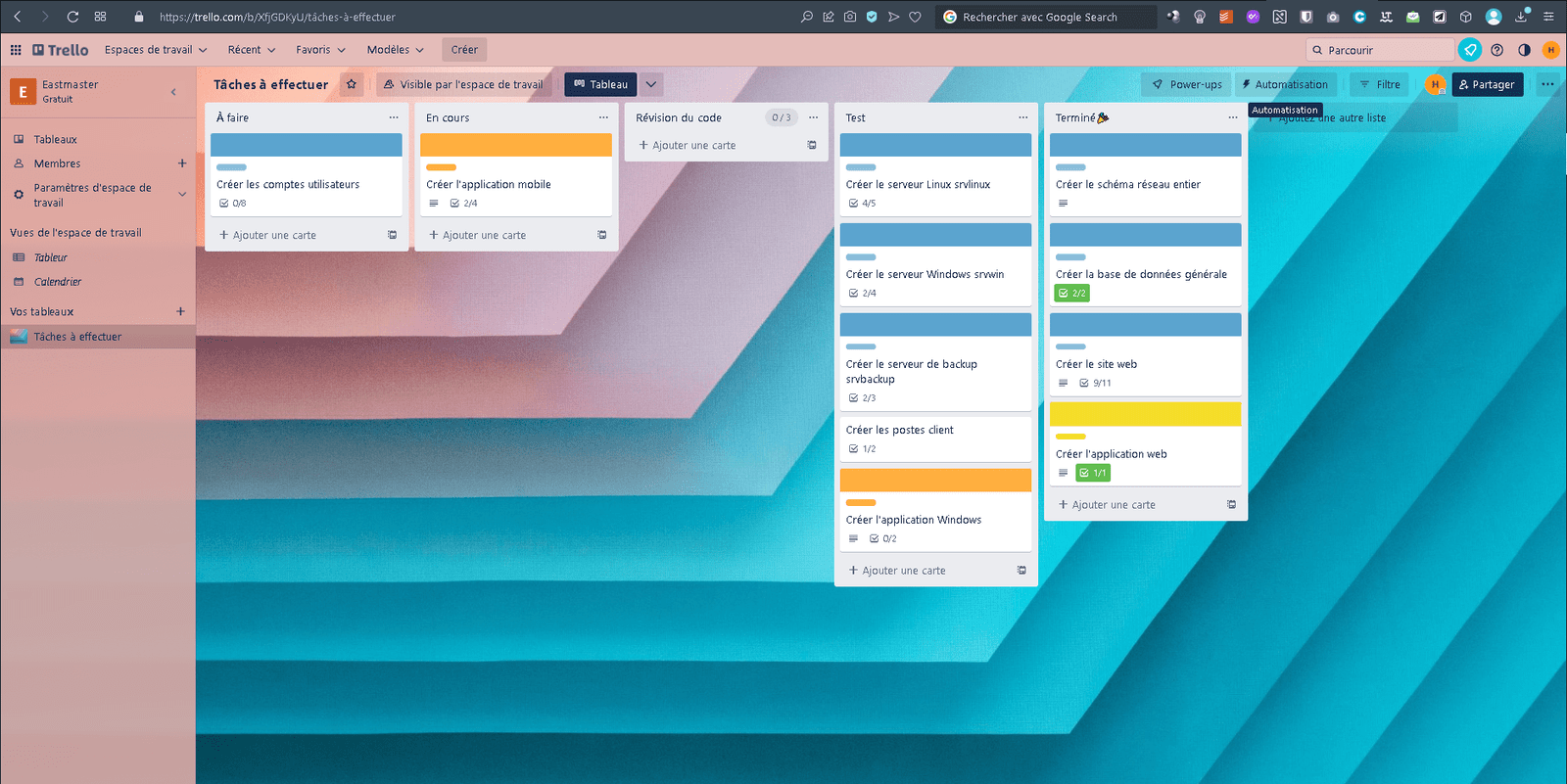Viewport: 1567px width, 784px height.
Task: Add a member with plus next to Membres
Action: pyautogui.click(x=182, y=163)
